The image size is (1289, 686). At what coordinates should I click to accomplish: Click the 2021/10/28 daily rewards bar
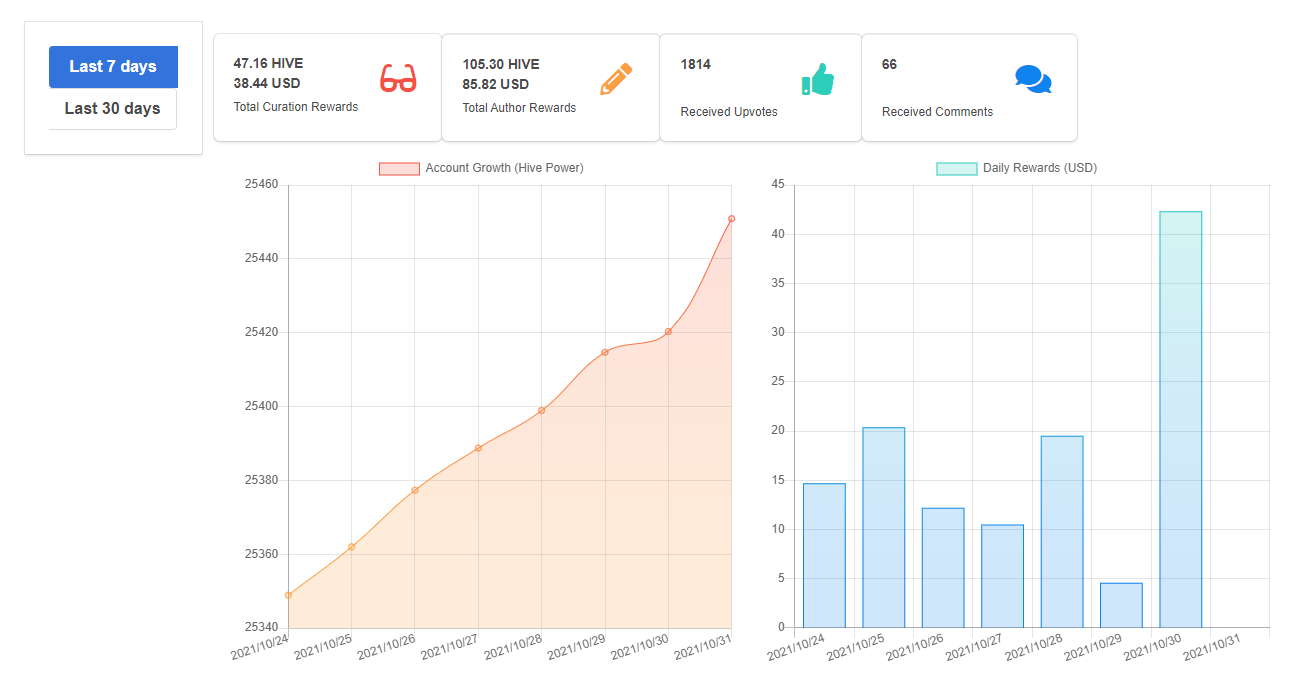tap(1062, 532)
